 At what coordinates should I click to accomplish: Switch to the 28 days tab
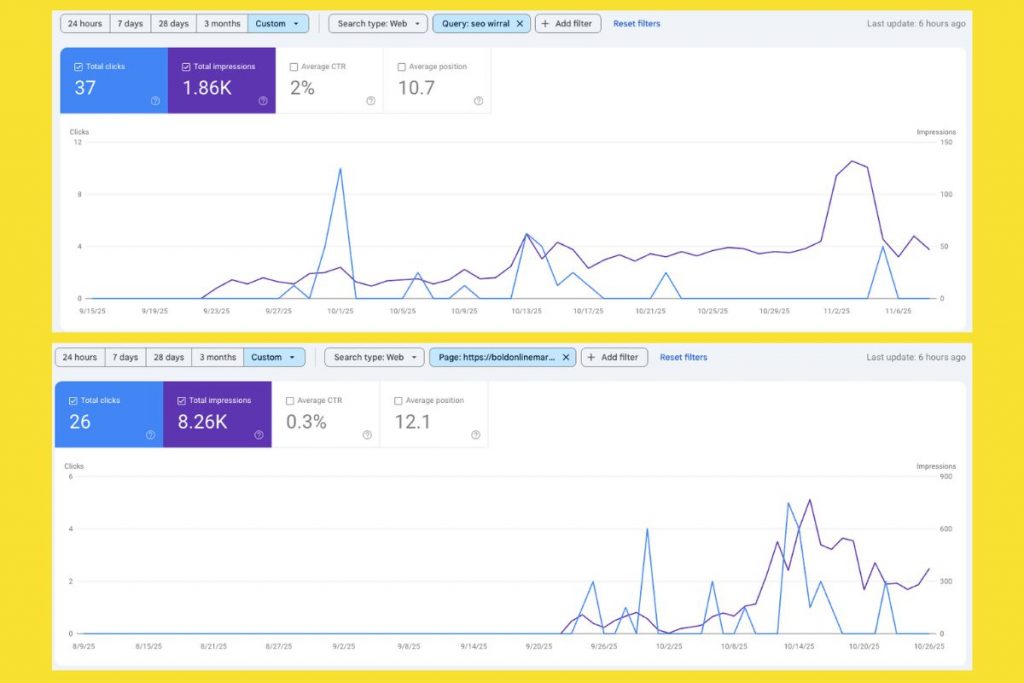click(x=173, y=23)
